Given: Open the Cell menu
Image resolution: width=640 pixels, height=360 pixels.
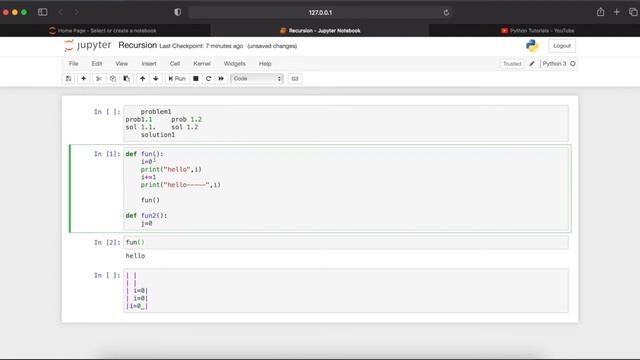Looking at the screenshot, I should click(x=175, y=64).
